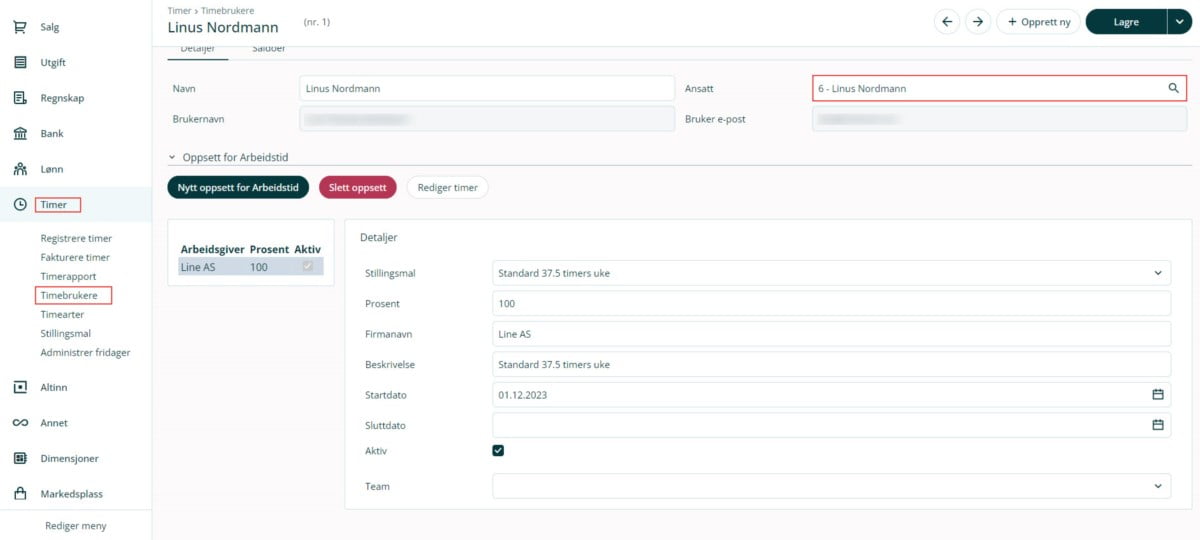Click Nytt oppsett for Arbeidstid button
This screenshot has width=1200, height=540.
238,187
